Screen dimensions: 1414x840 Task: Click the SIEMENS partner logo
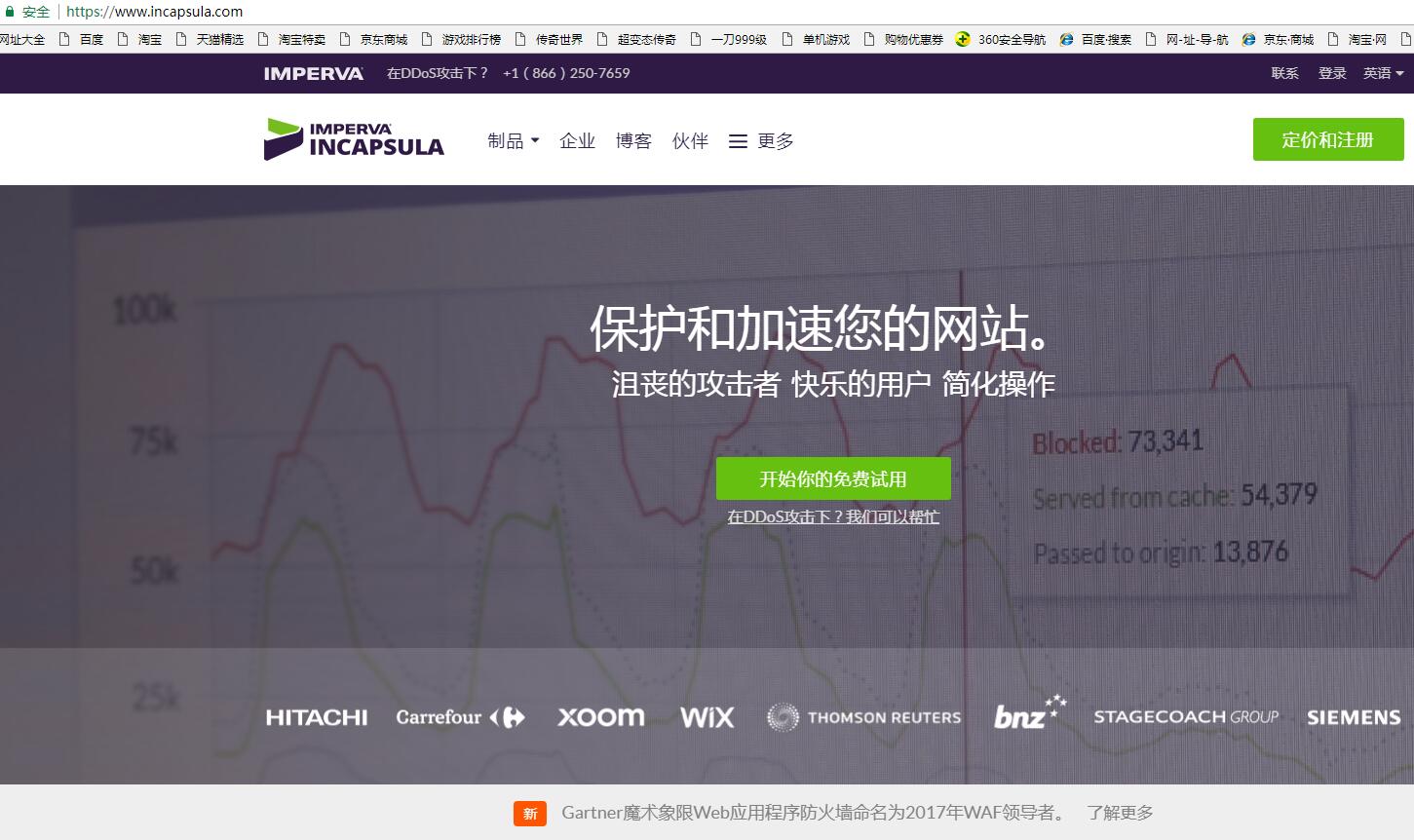1353,716
